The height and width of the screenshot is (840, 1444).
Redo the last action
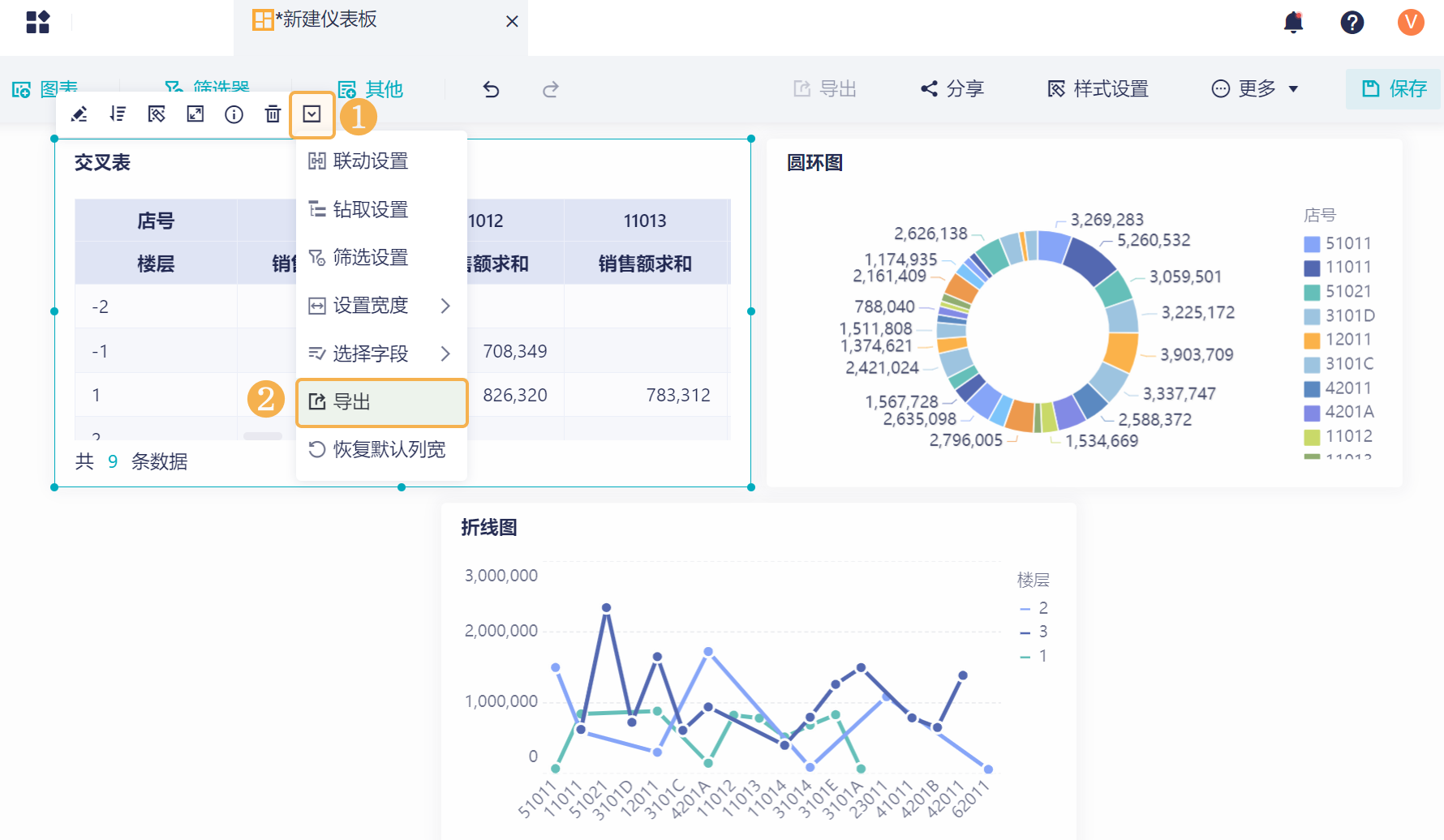click(x=551, y=89)
